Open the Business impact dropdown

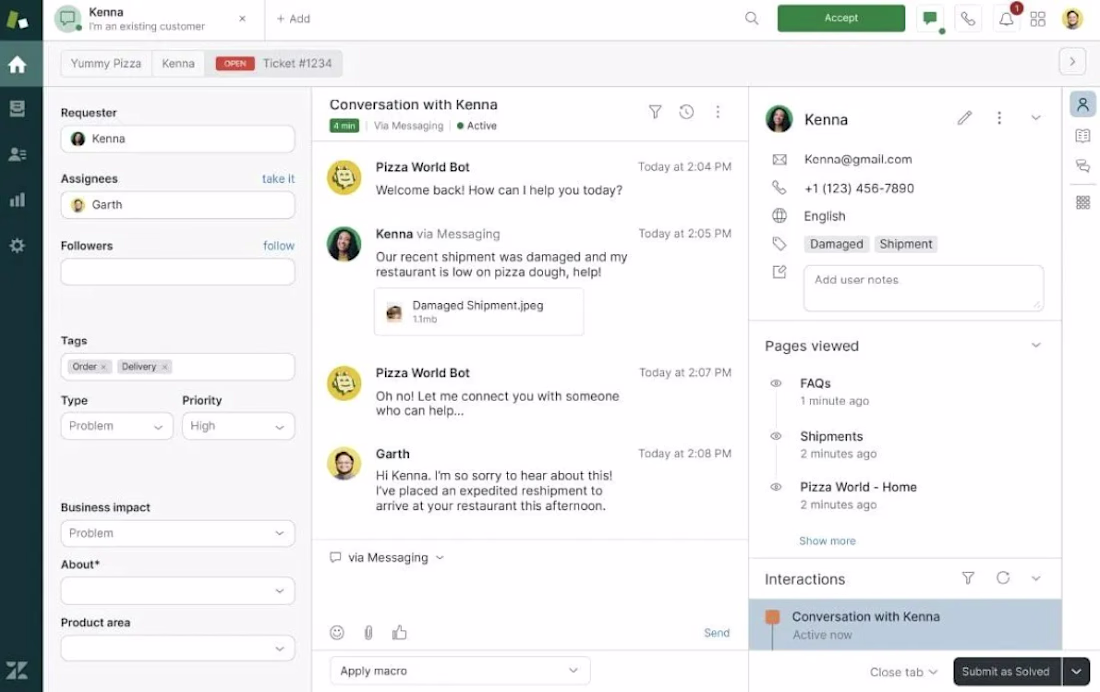point(177,533)
